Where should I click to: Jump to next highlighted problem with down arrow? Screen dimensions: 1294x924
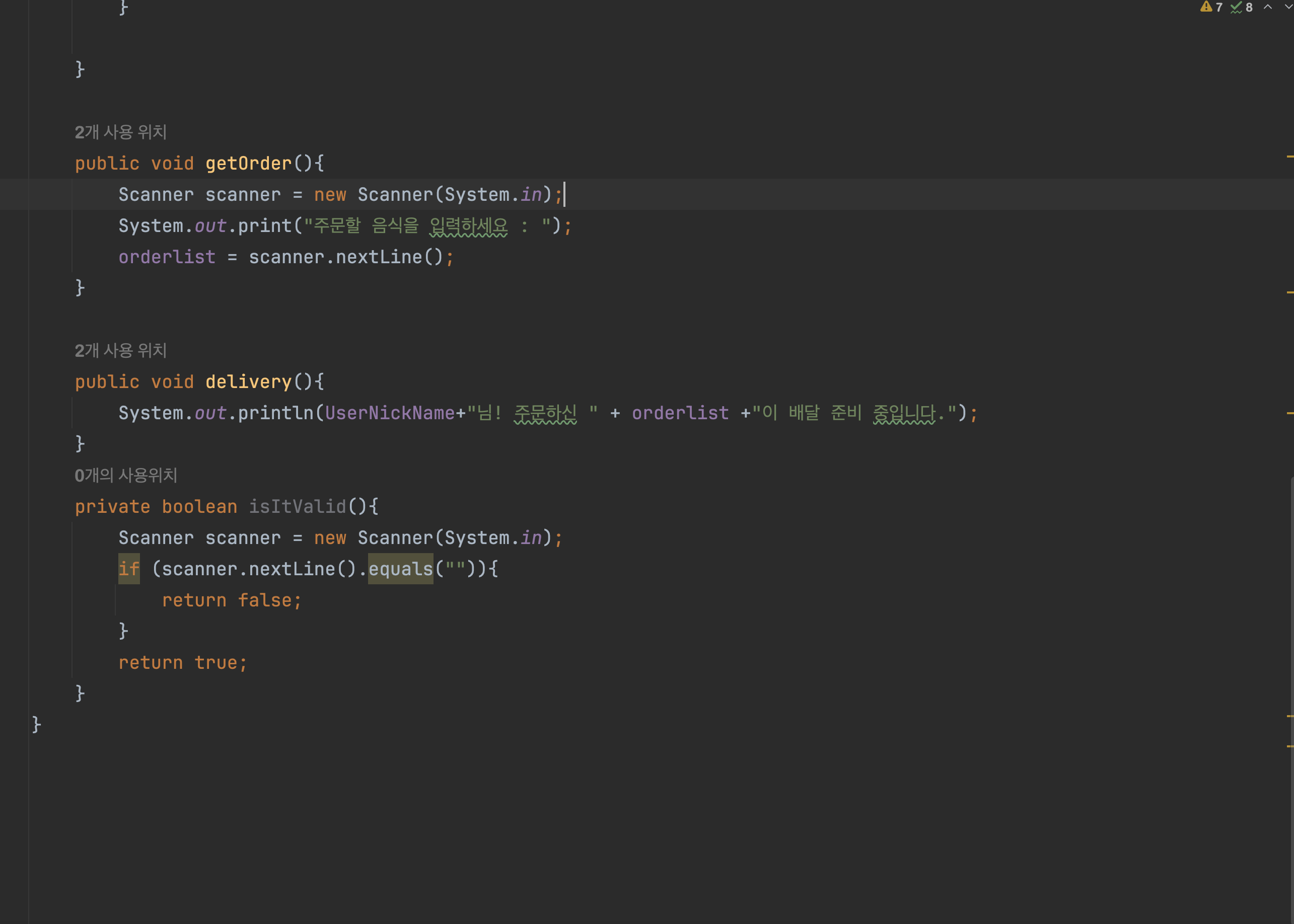click(1288, 7)
